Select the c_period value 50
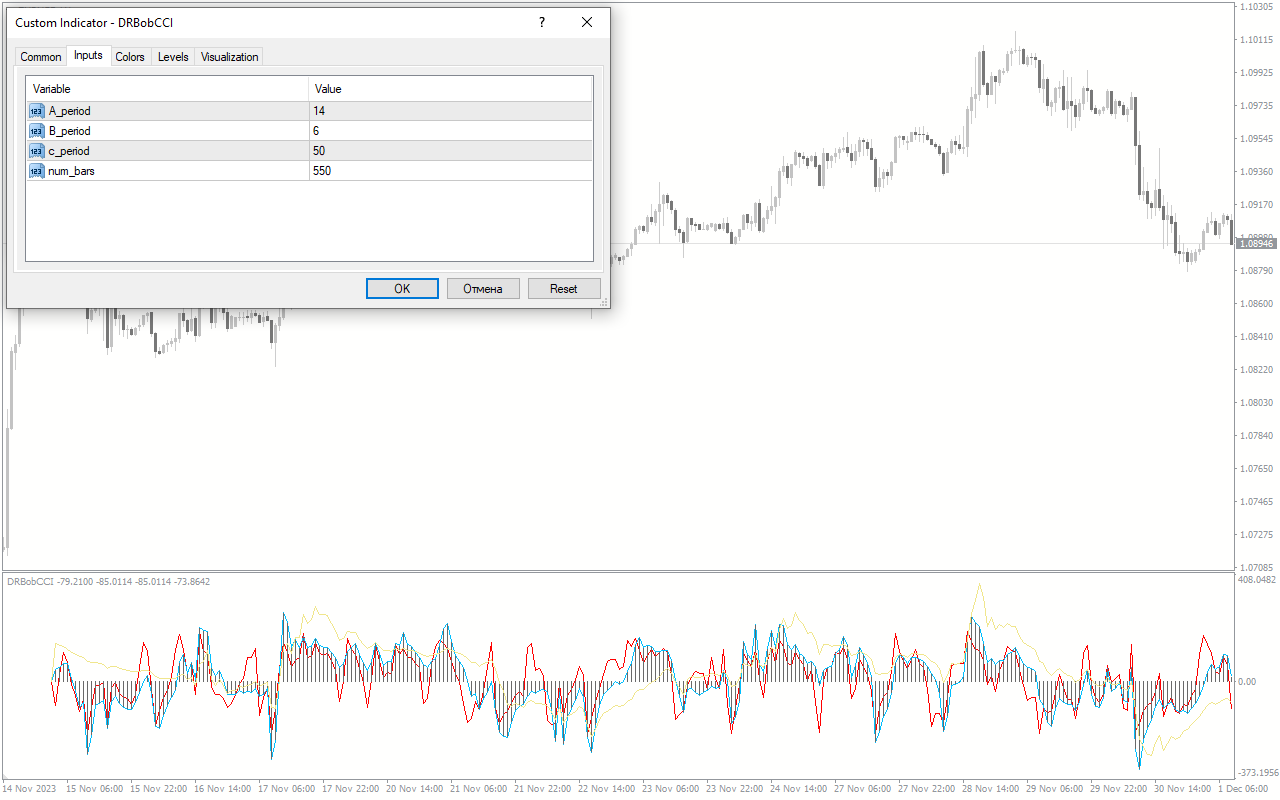This screenshot has height=800, width=1280. pos(450,151)
